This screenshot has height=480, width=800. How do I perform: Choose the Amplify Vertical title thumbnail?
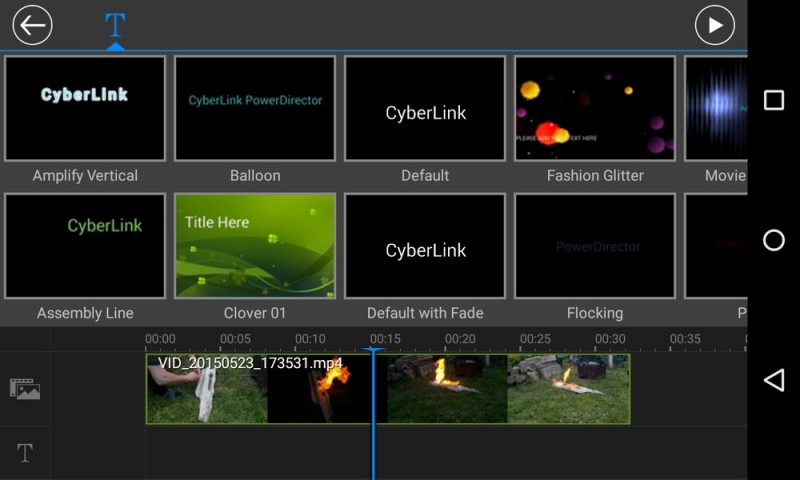pos(85,109)
